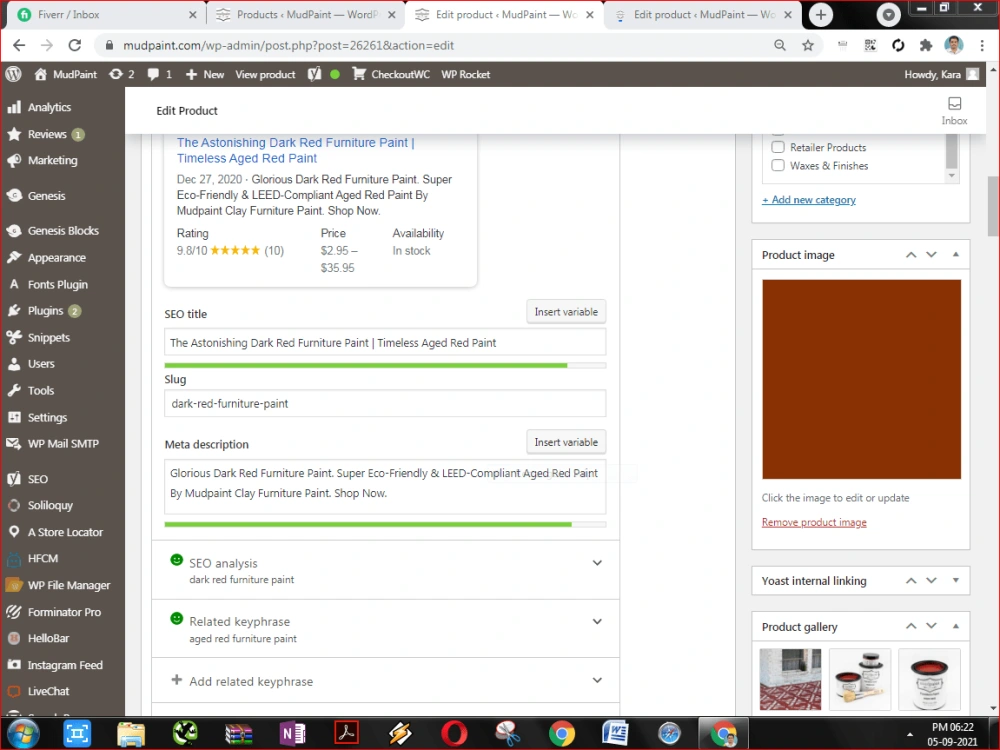Check the Retailer Products category

[778, 147]
